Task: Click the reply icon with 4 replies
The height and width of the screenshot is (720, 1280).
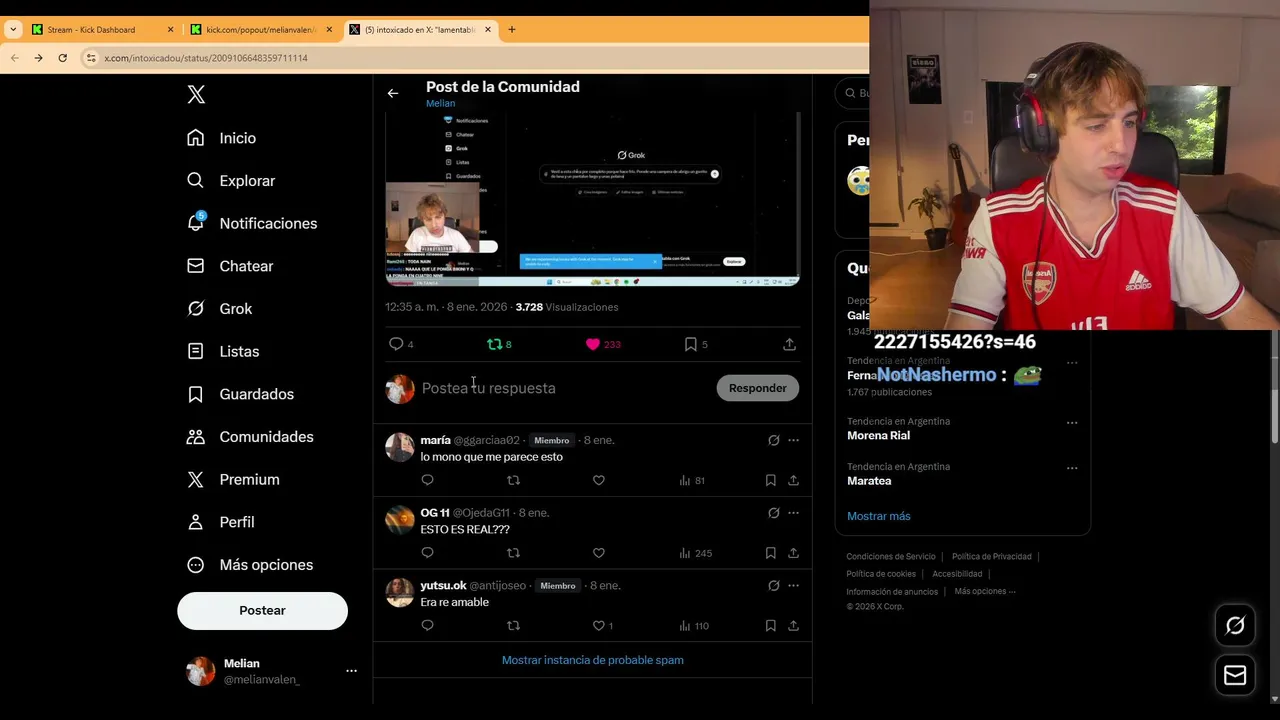Action: (400, 344)
